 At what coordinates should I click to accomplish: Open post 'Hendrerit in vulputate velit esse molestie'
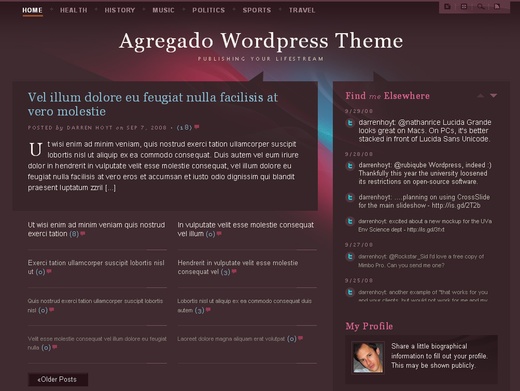(x=238, y=267)
